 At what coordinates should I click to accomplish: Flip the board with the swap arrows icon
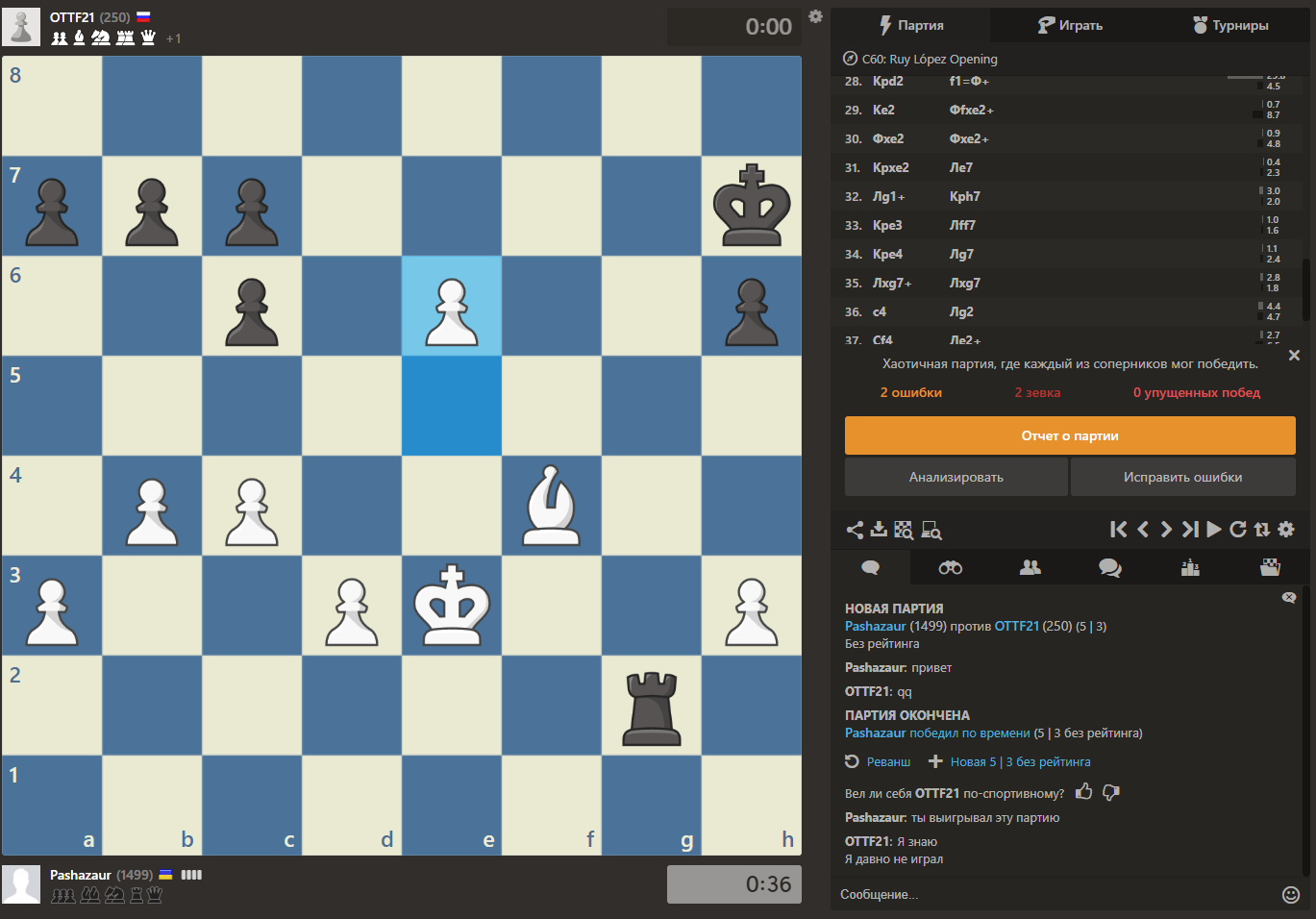click(1262, 529)
